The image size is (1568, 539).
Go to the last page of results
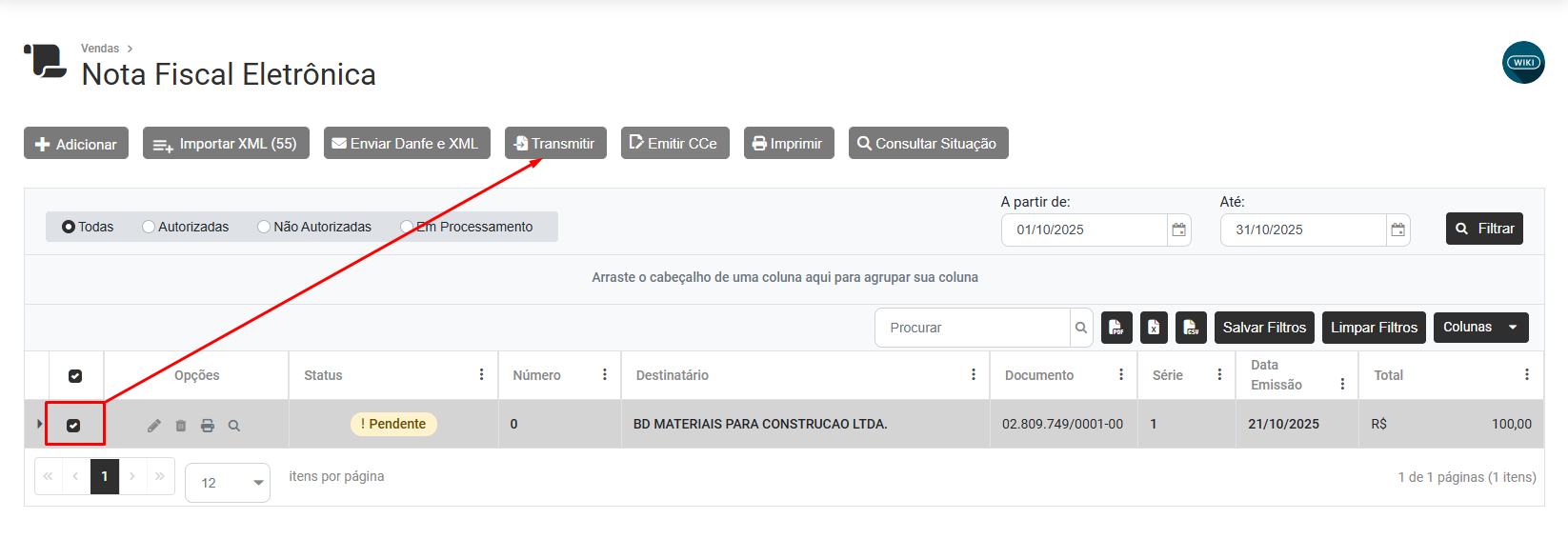(160, 476)
